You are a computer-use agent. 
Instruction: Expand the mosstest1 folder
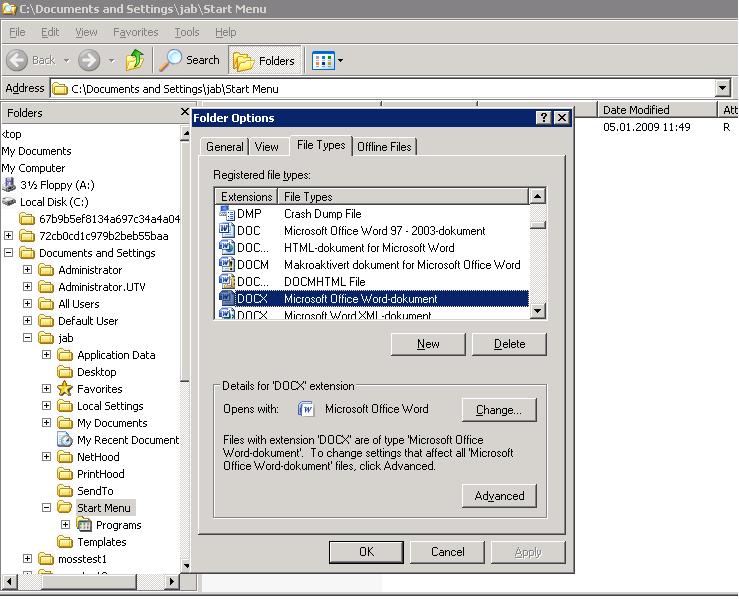[27, 558]
